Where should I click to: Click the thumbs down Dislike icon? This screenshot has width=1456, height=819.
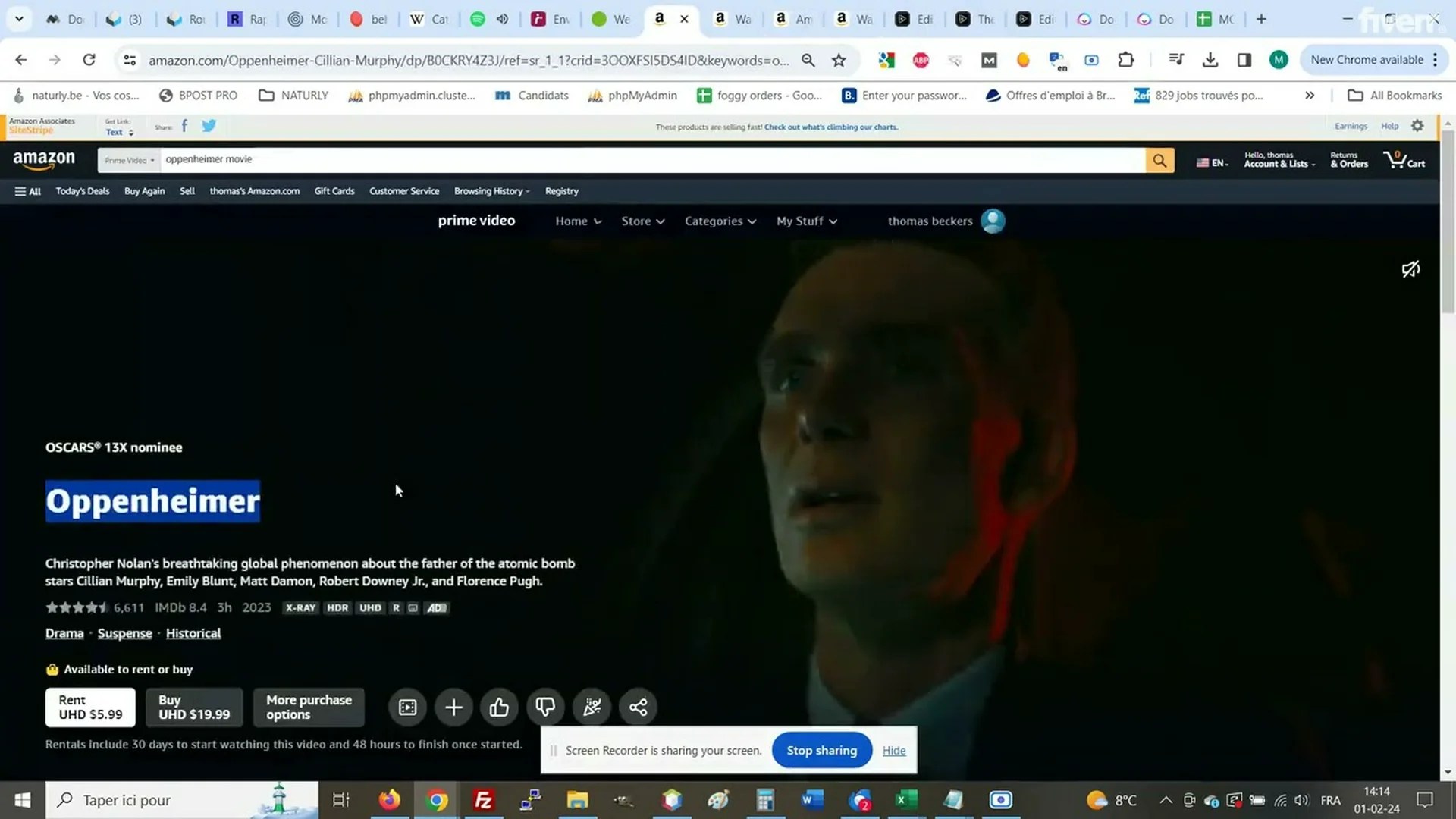coord(545,708)
